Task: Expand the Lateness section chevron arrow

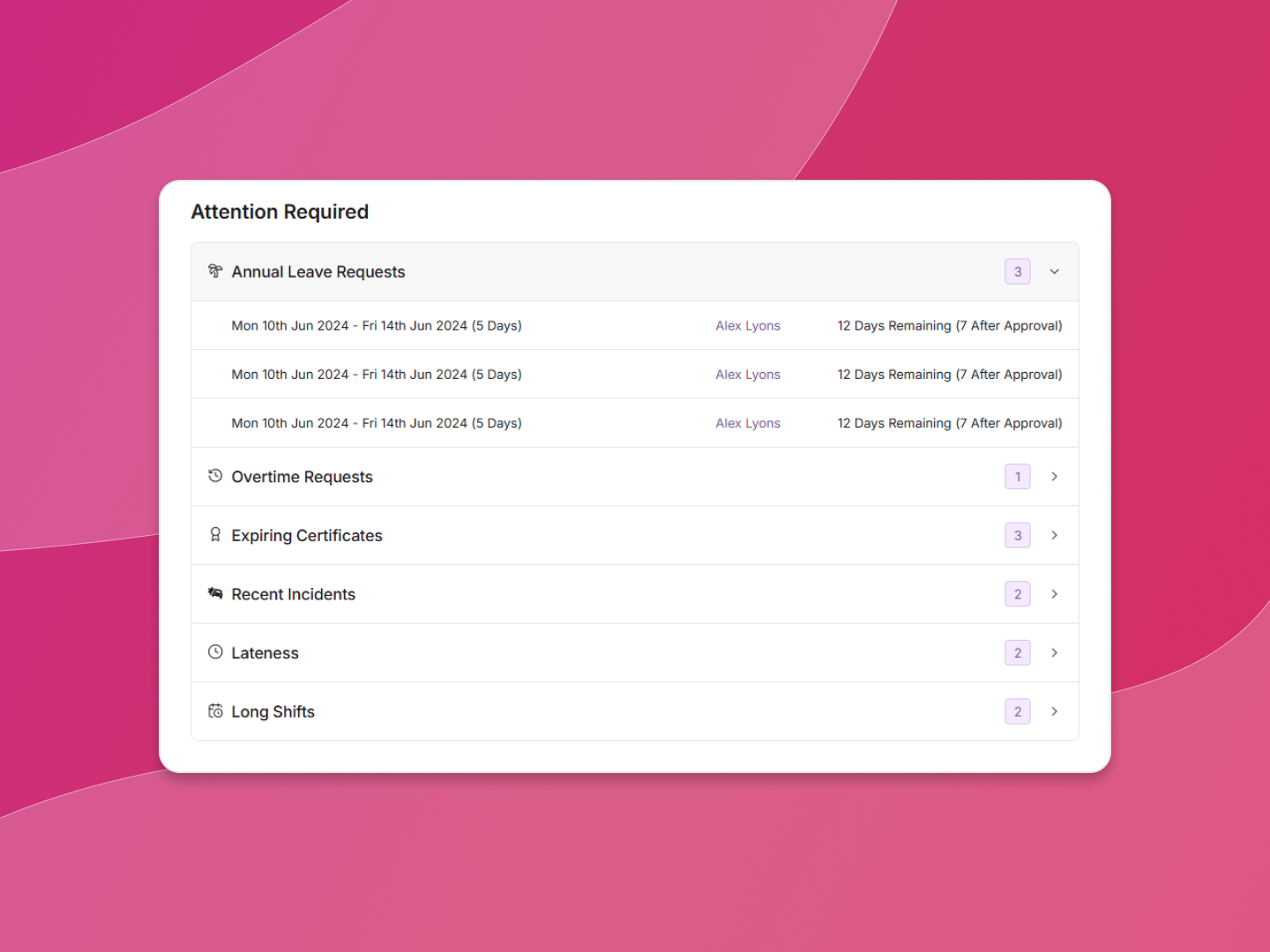Action: click(x=1054, y=653)
